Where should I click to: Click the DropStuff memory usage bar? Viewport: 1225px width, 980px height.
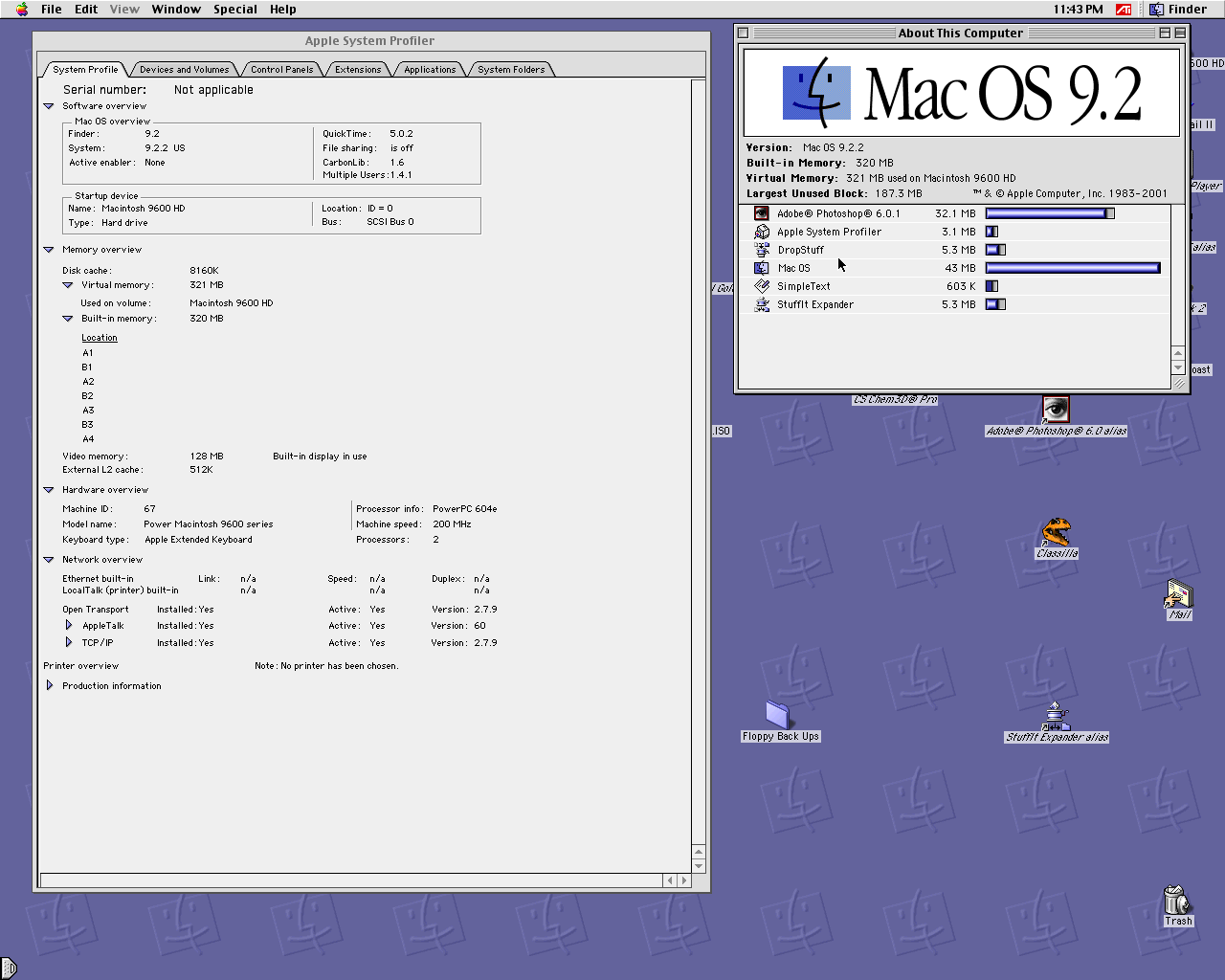coord(995,250)
